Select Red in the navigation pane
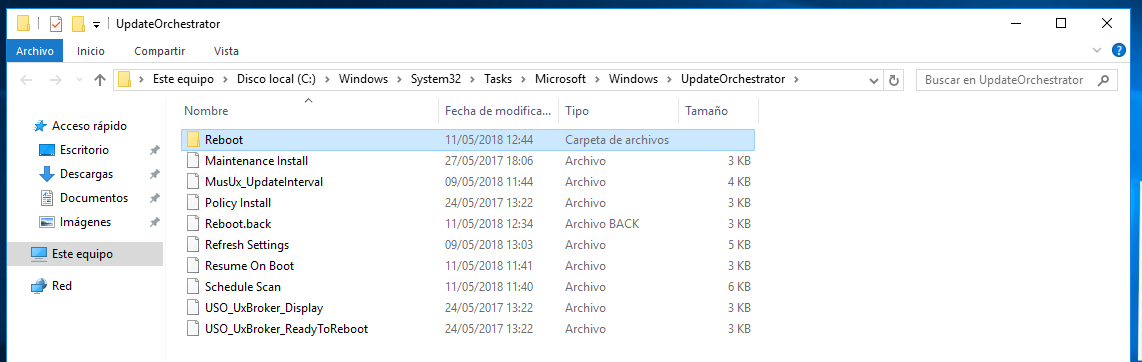 coord(62,286)
